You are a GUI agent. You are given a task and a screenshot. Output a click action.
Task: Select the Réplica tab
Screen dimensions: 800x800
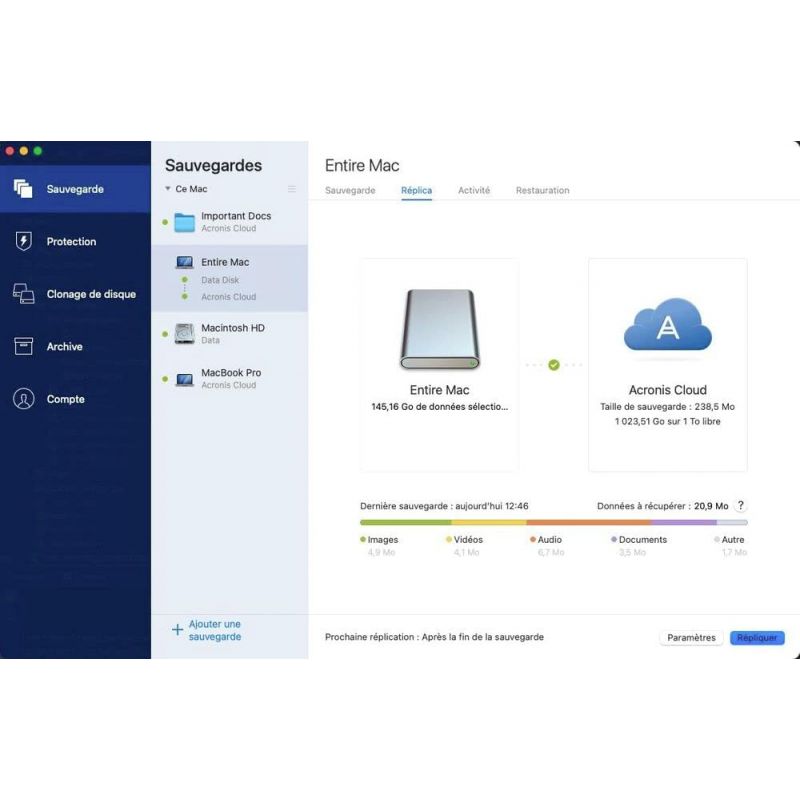416,190
